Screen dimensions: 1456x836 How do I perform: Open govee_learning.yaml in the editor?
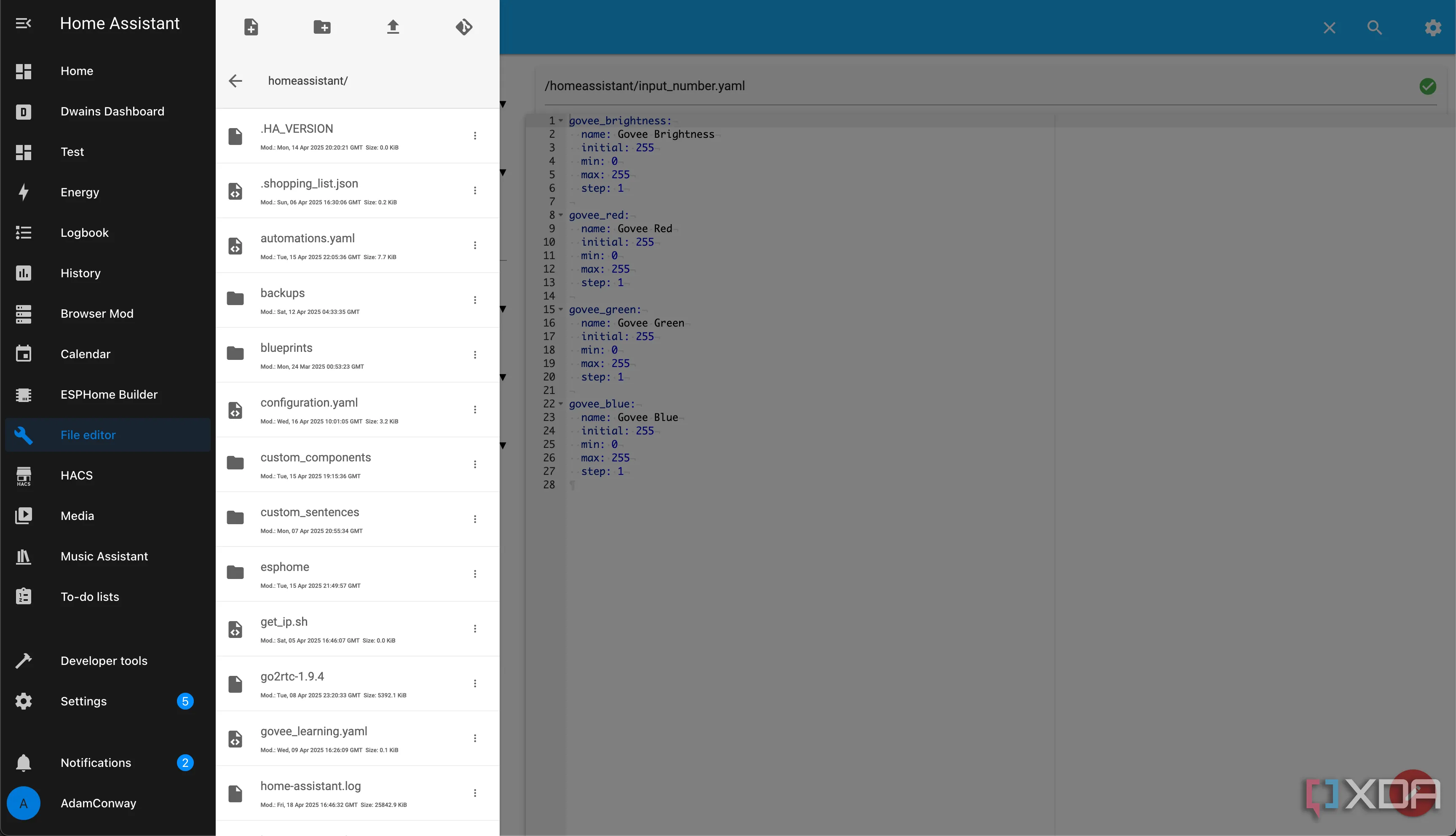(357, 738)
